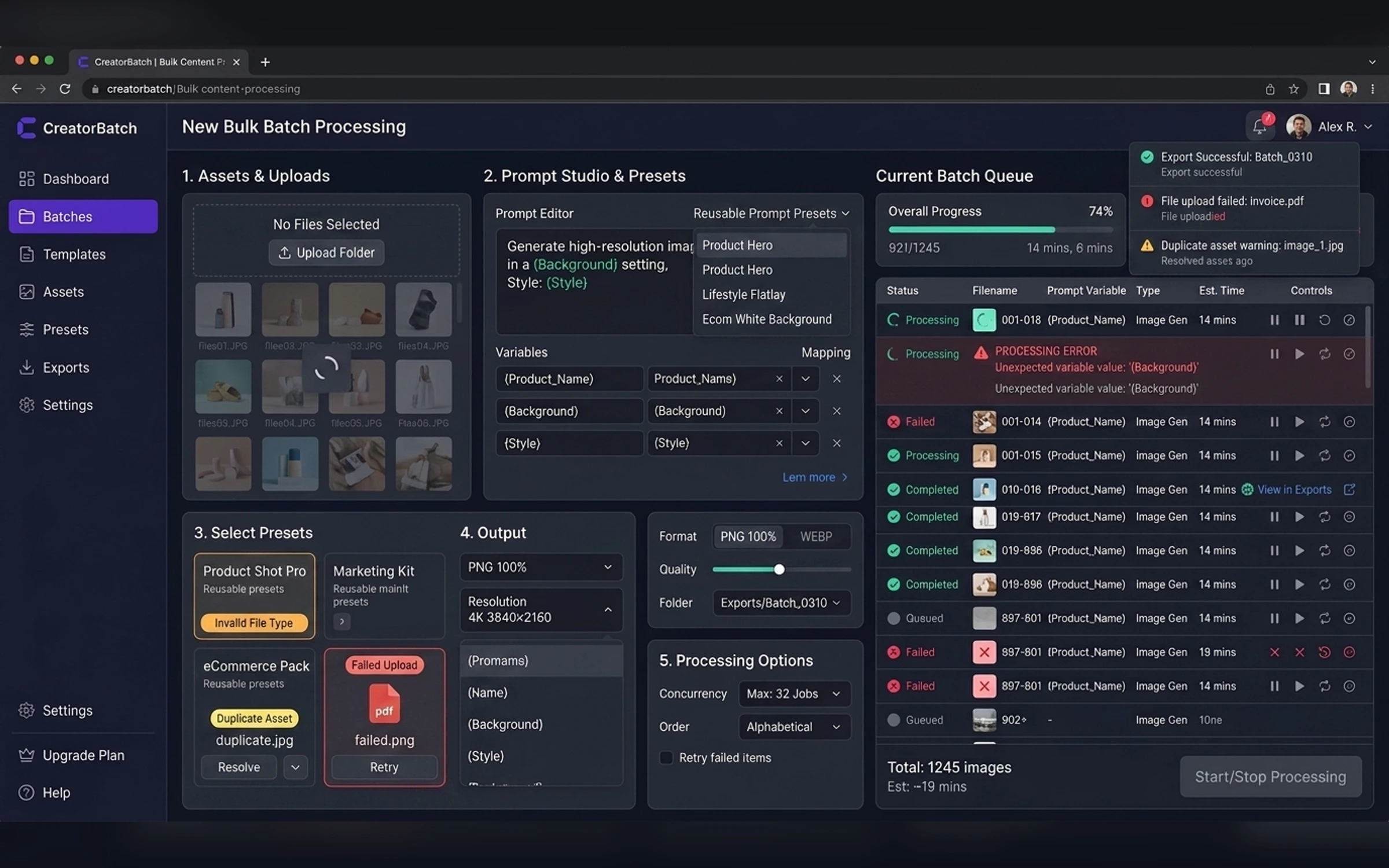
Task: Remove the (Background) variable row
Action: 836,411
